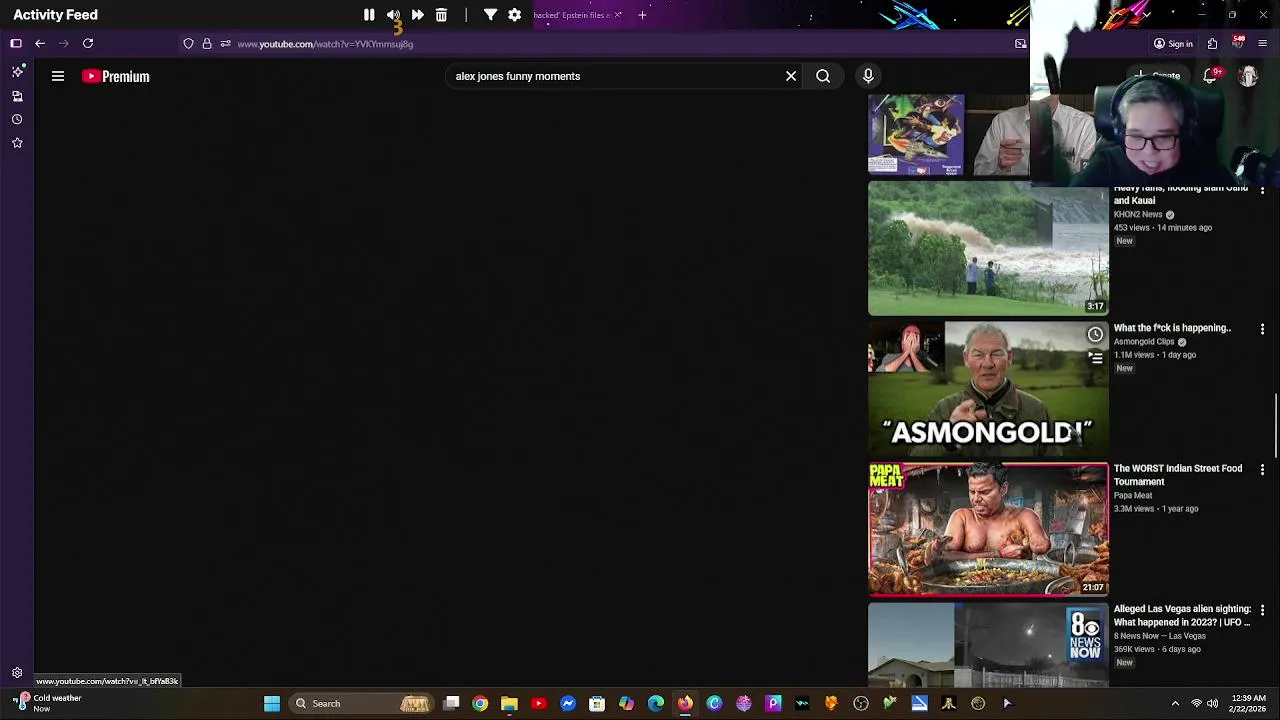Open bookmarks star in the sidebar

coord(17,143)
